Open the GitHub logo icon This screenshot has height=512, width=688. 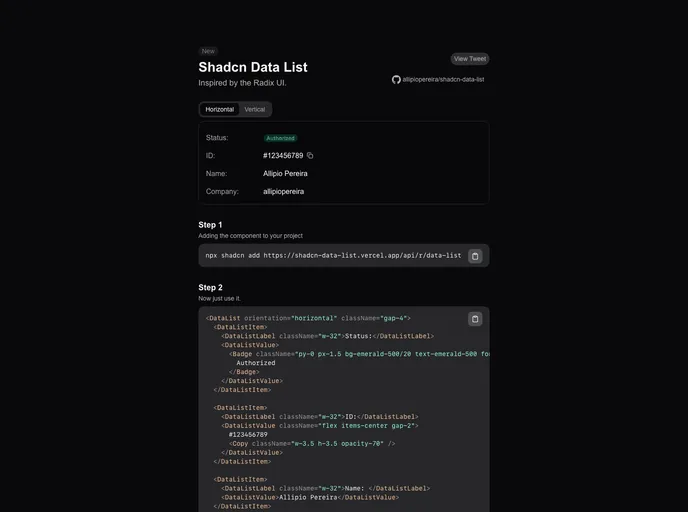click(x=396, y=79)
